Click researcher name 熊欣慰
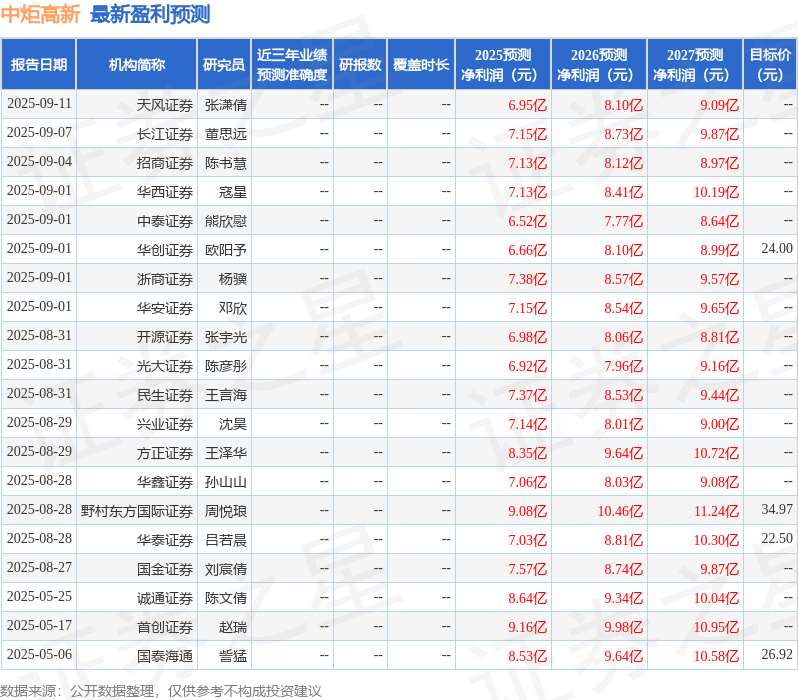 pos(225,221)
